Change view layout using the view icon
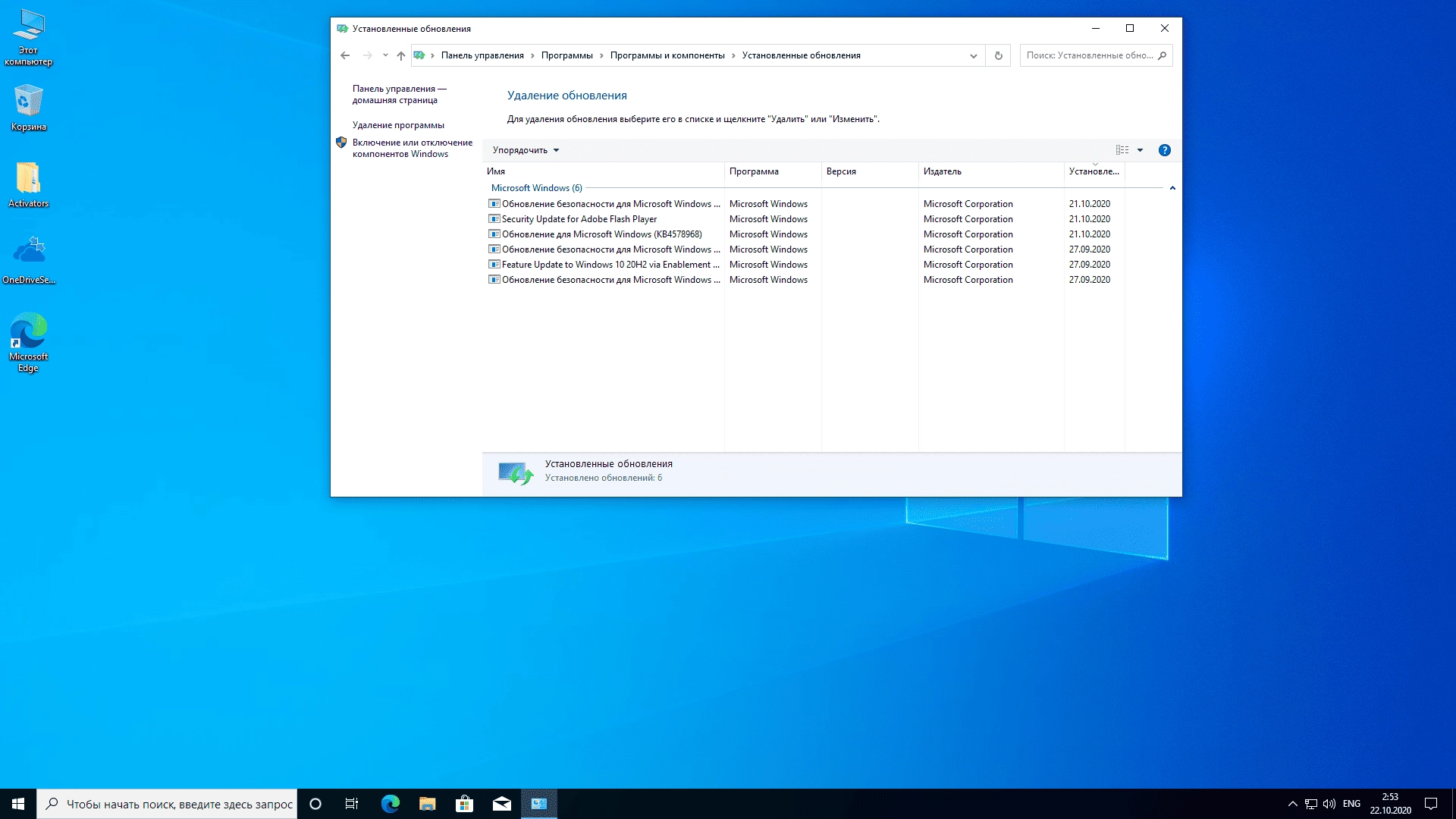1456x819 pixels. 1122,150
